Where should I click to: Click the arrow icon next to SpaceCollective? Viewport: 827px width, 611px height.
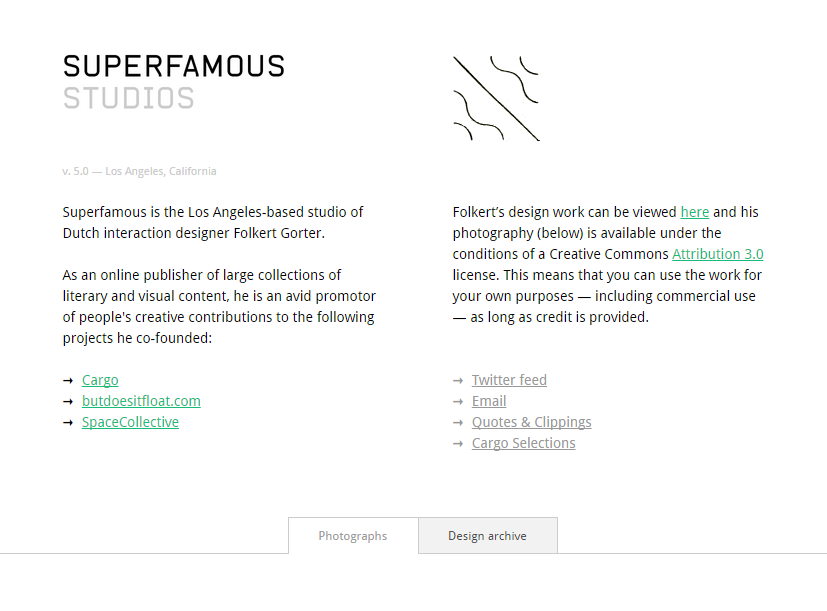point(67,422)
